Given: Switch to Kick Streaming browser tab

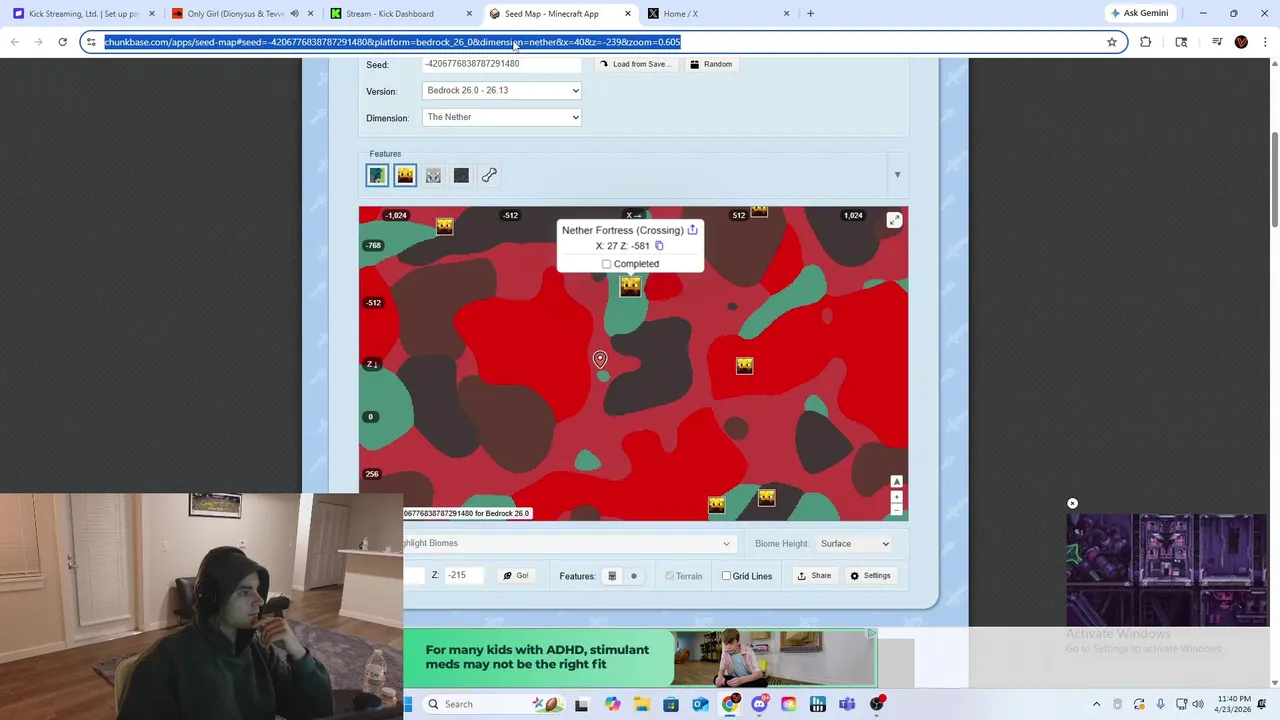Looking at the screenshot, I should pyautogui.click(x=84, y=14).
